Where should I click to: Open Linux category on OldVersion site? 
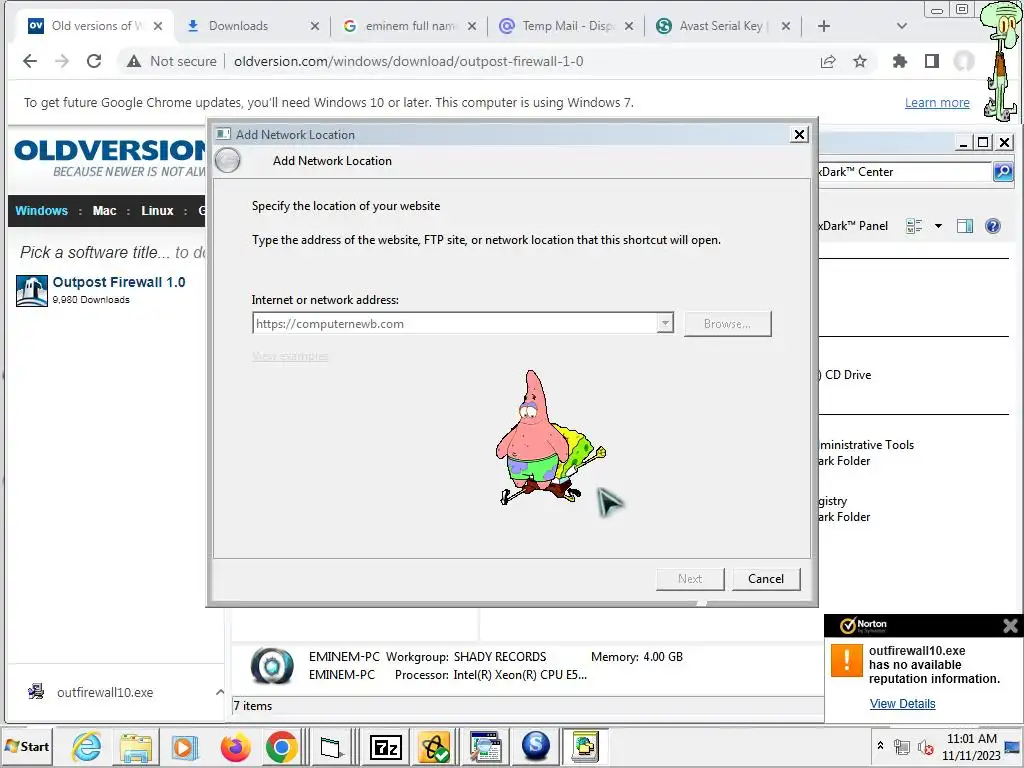coord(157,211)
